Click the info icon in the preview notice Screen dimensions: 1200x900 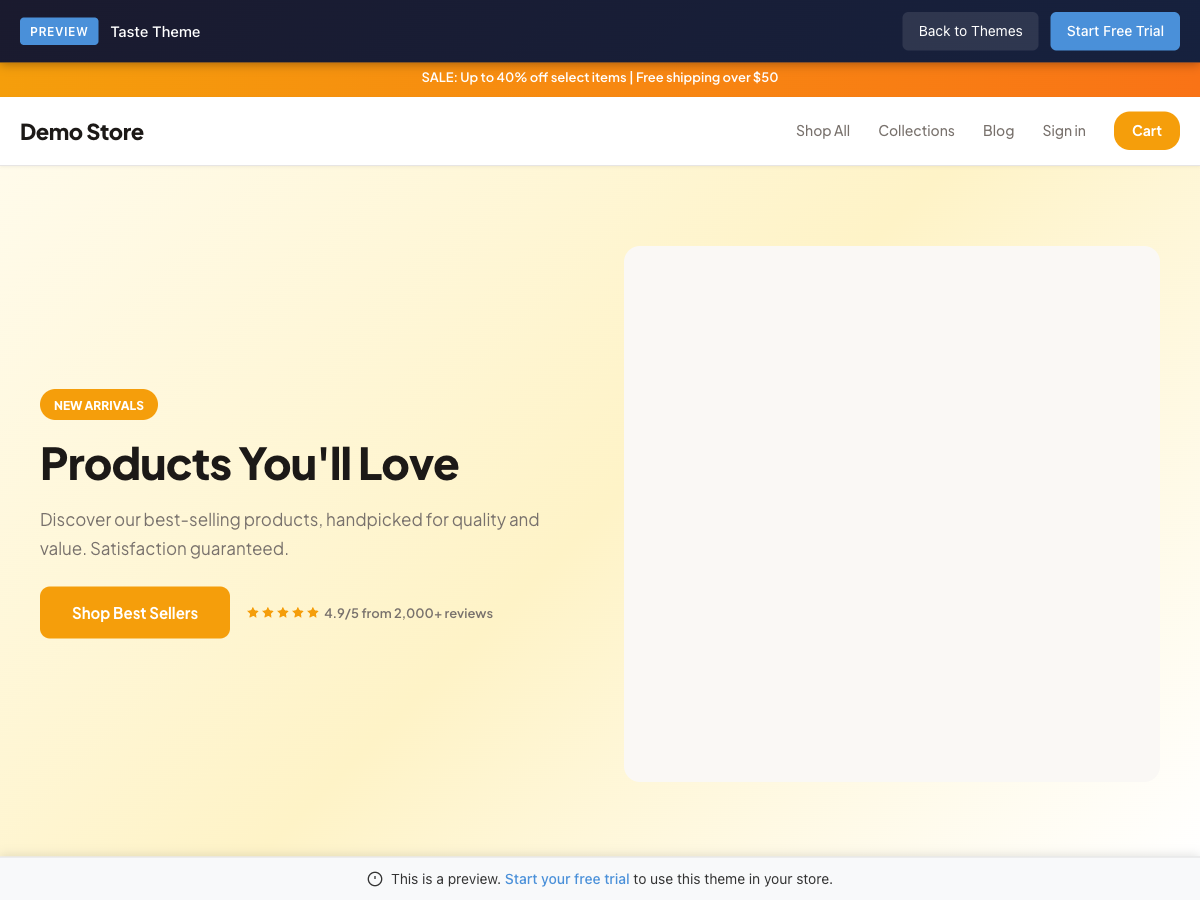point(375,879)
